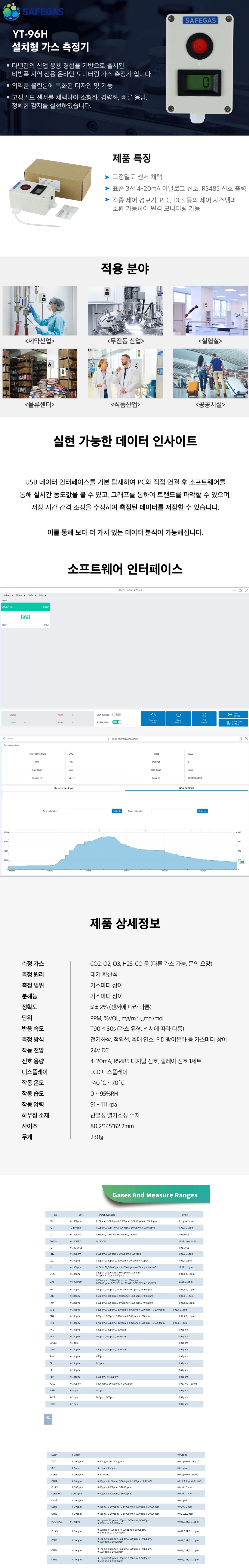Toggle the Audible alarm switch
The height and width of the screenshot is (1568, 249).
(117, 723)
